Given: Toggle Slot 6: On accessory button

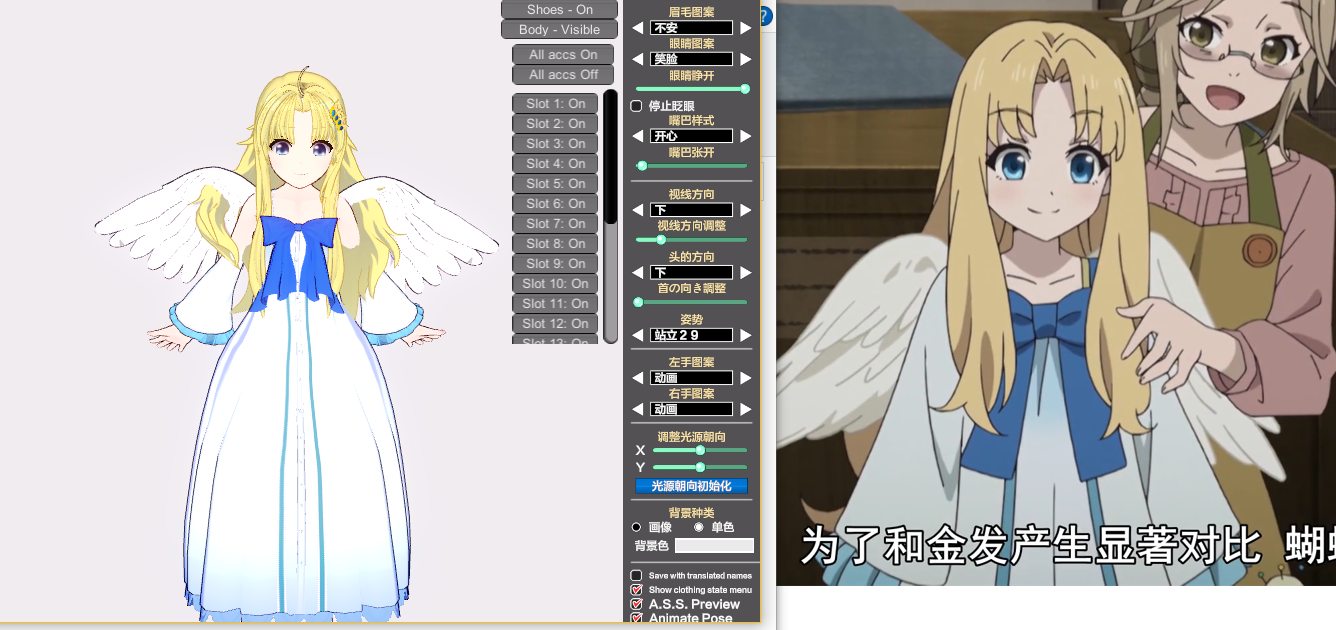Looking at the screenshot, I should [x=556, y=204].
